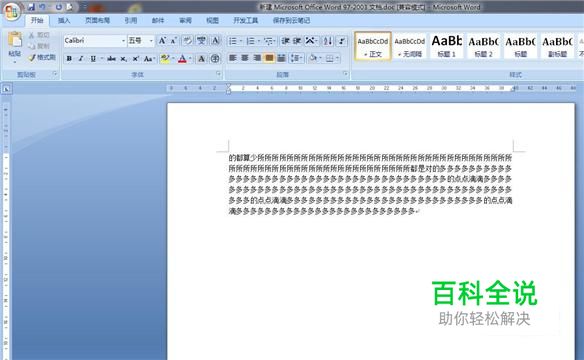584x360 pixels.
Task: Open the Calibri font name dropdown
Action: pos(123,41)
